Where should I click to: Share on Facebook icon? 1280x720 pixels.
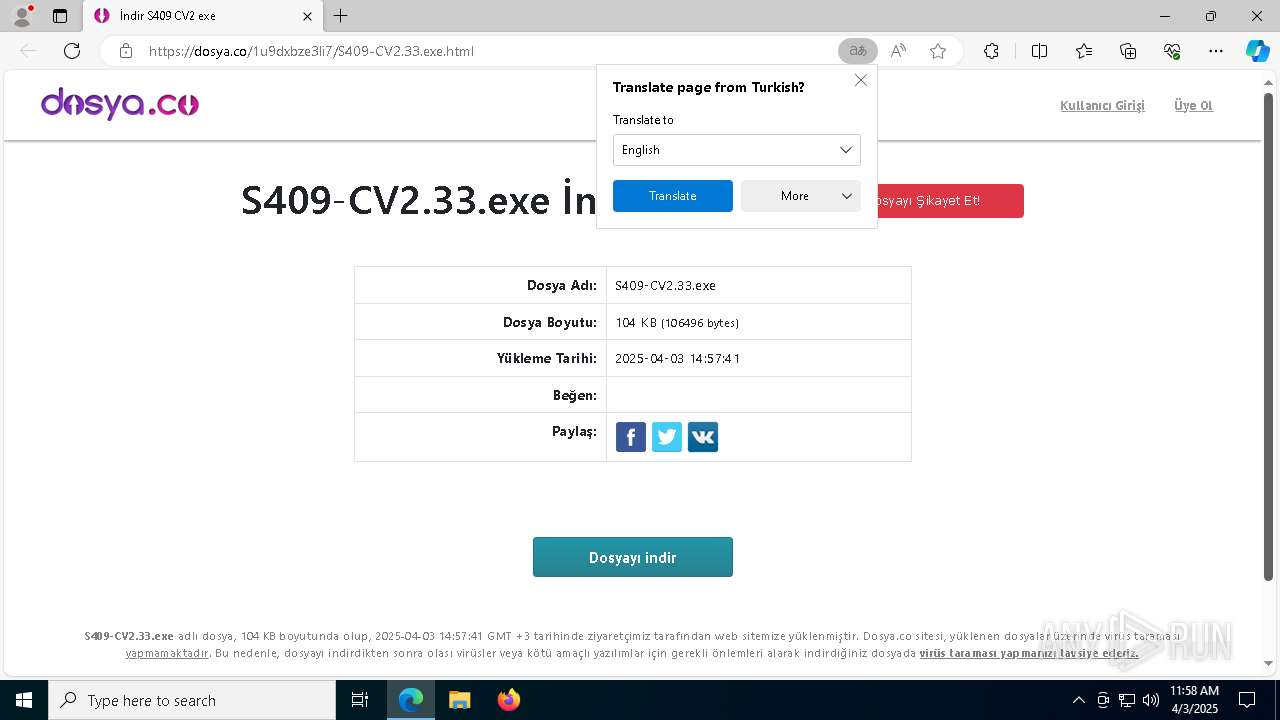coord(631,437)
